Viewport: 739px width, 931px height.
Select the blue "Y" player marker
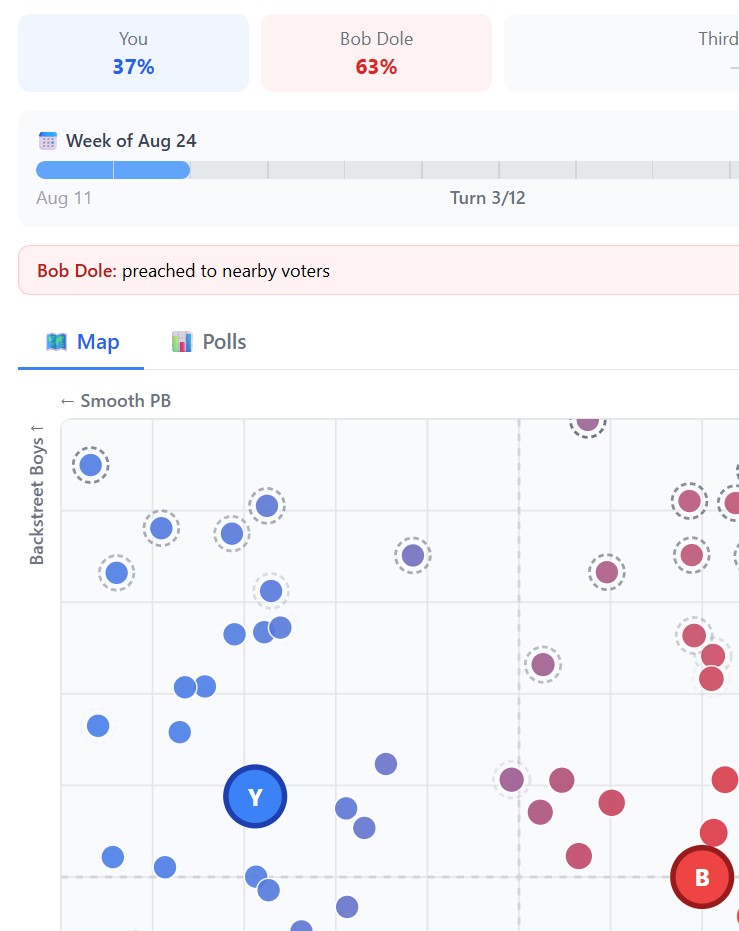click(x=255, y=797)
